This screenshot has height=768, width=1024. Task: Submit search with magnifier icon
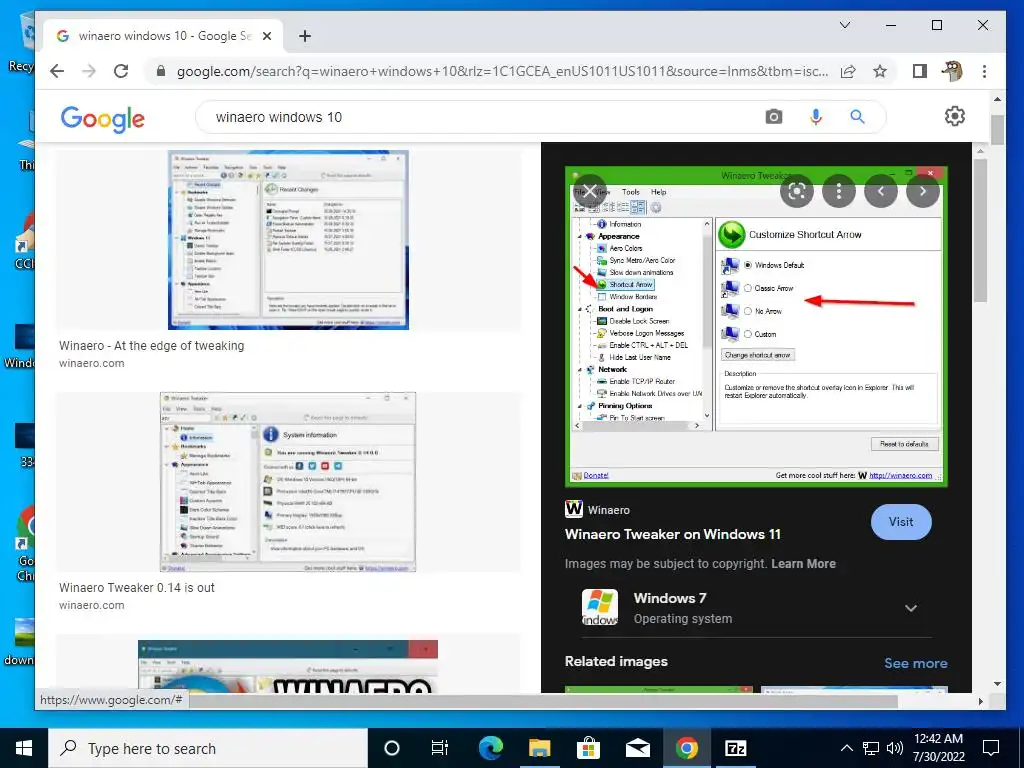click(857, 117)
